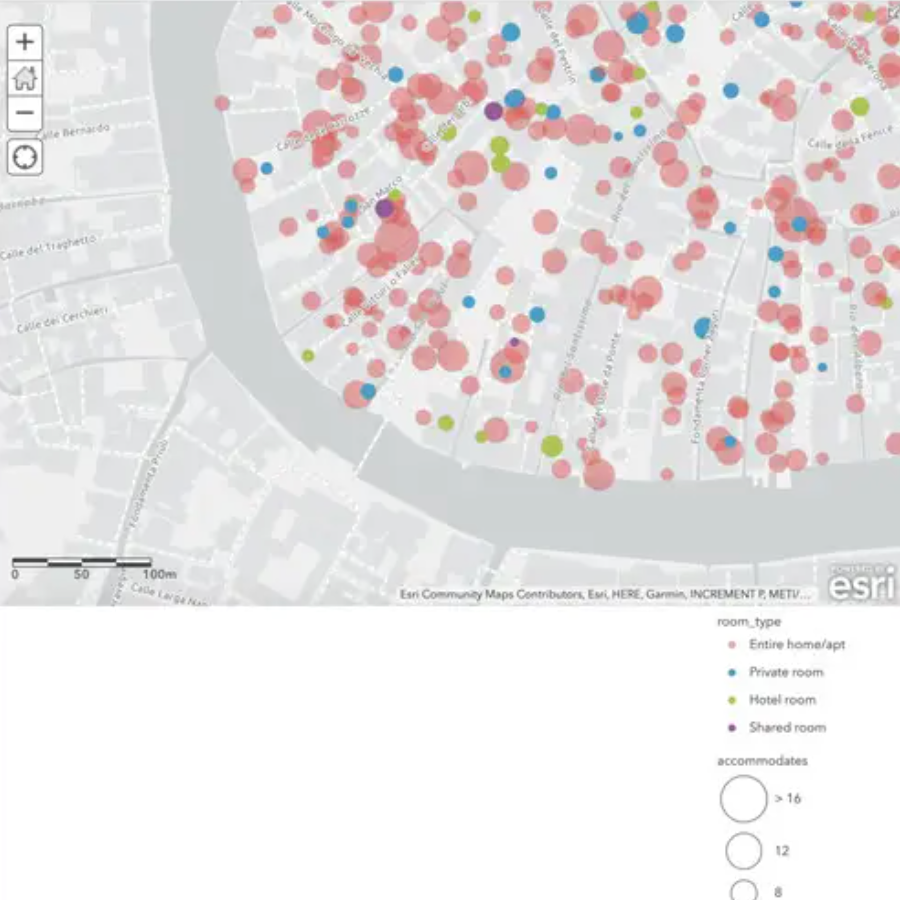Reset the map to the home extent
Image resolution: width=900 pixels, height=900 pixels.
(25, 78)
